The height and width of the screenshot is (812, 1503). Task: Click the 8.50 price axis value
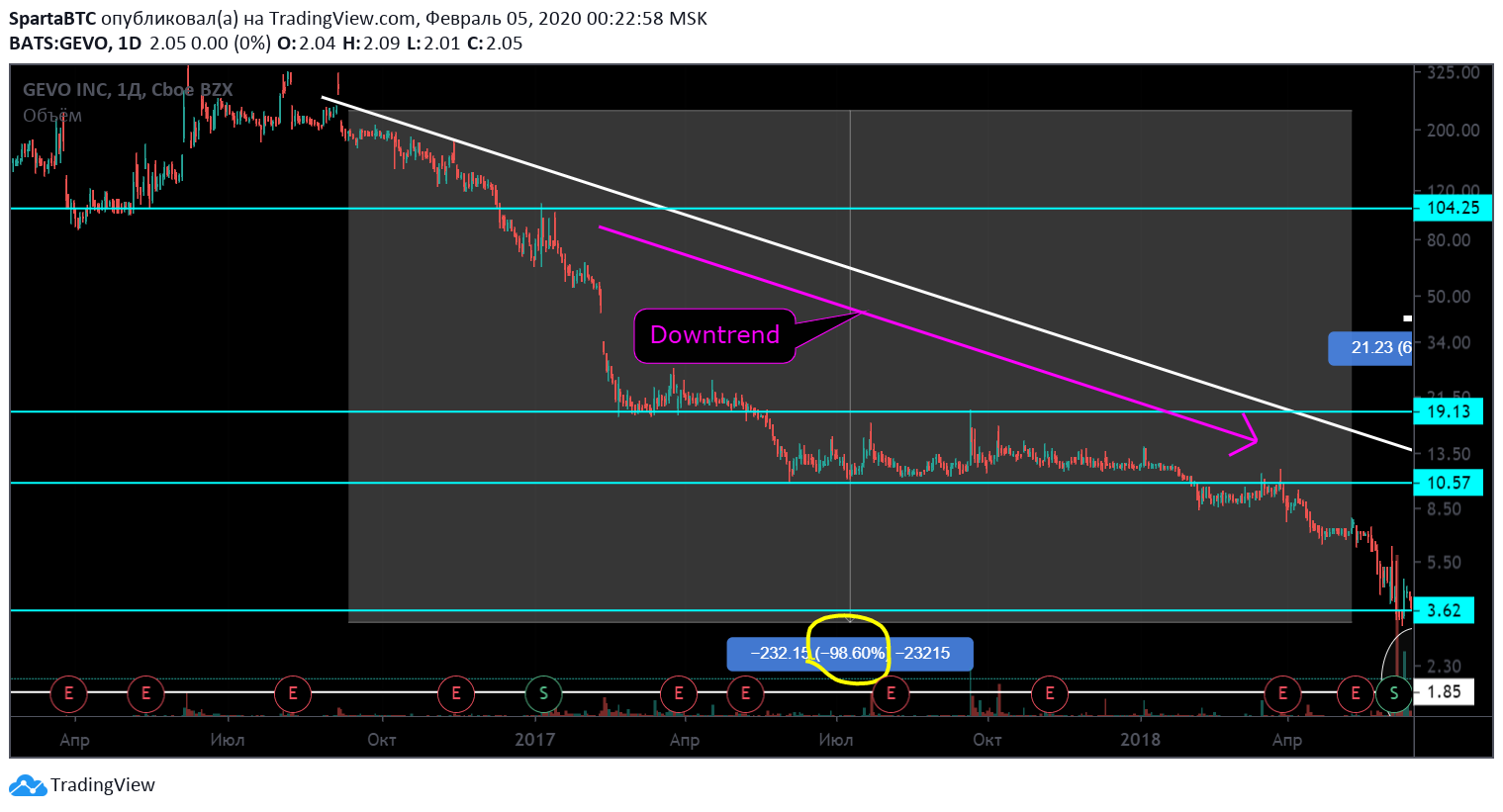click(1444, 509)
